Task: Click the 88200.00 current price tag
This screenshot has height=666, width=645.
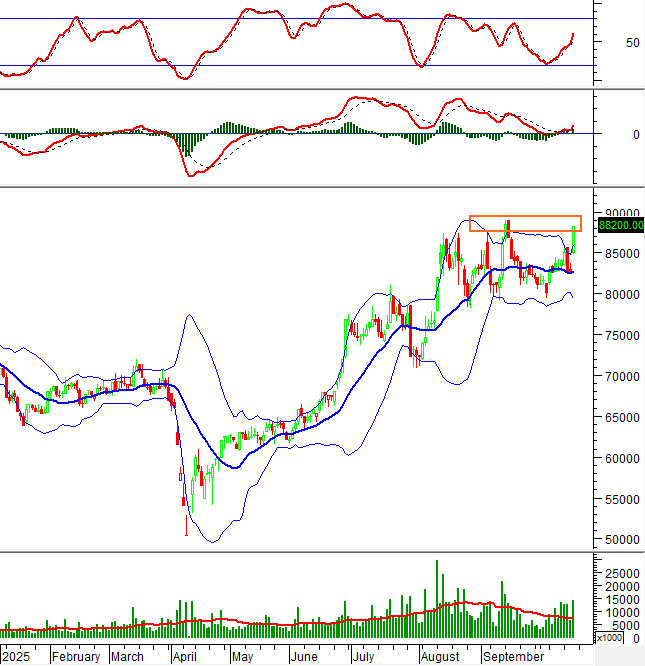Action: click(x=620, y=226)
